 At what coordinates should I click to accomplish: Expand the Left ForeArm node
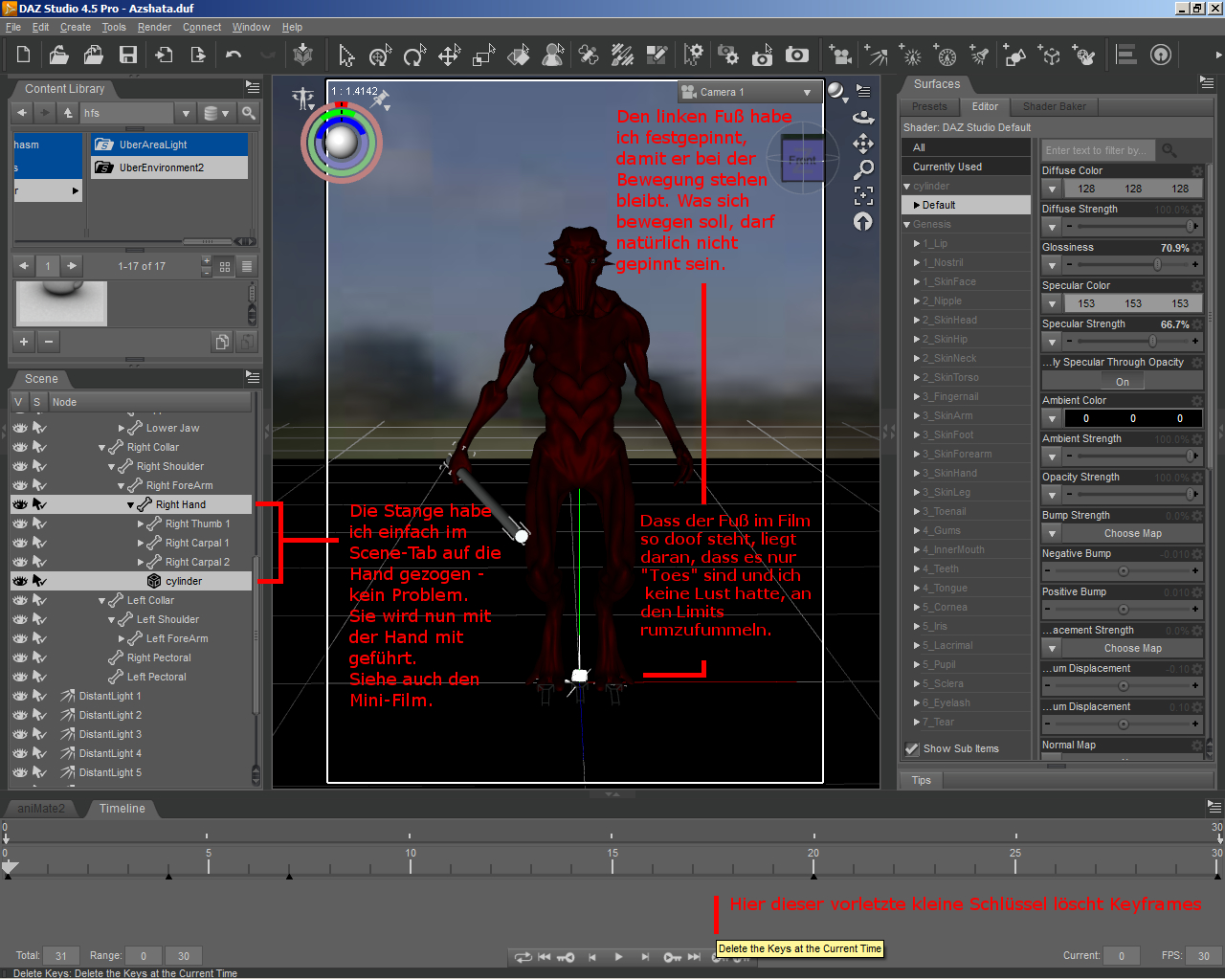tap(122, 639)
